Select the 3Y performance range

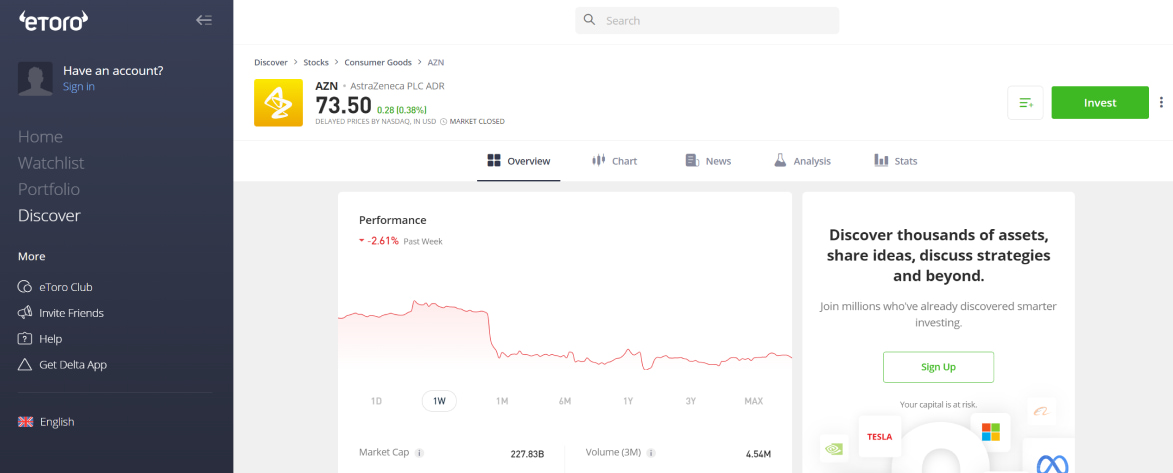(690, 401)
